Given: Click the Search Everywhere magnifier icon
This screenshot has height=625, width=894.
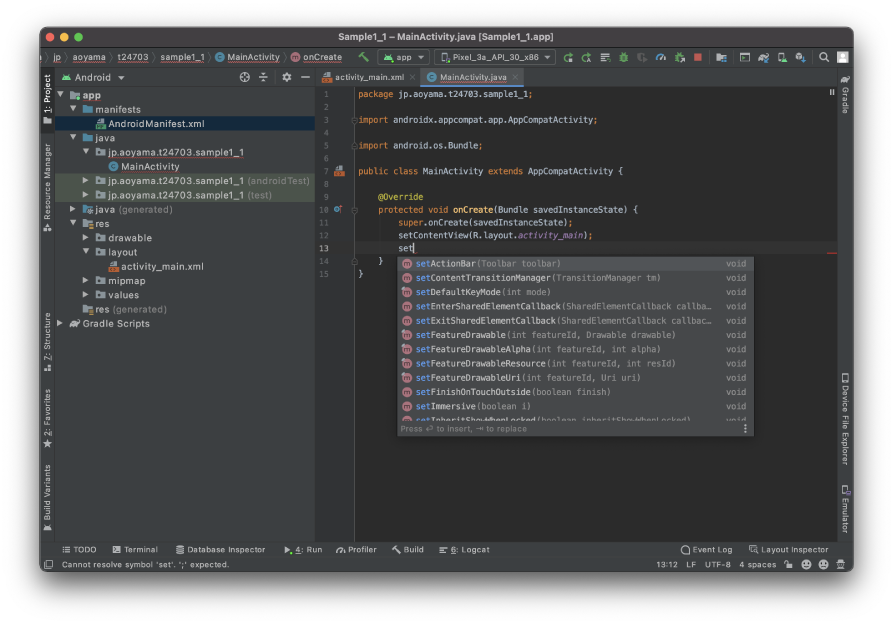Looking at the screenshot, I should click(824, 57).
